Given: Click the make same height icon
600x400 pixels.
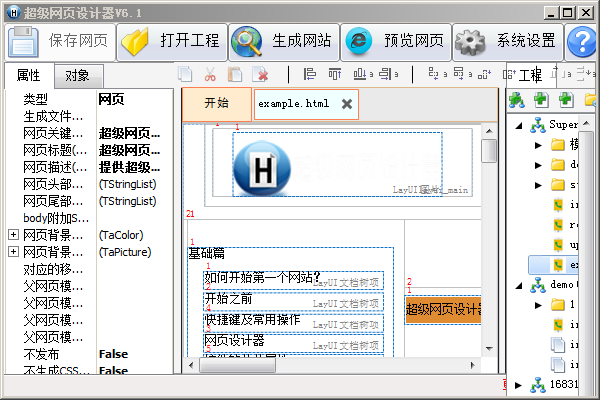Looking at the screenshot, I should pyautogui.click(x=459, y=73).
